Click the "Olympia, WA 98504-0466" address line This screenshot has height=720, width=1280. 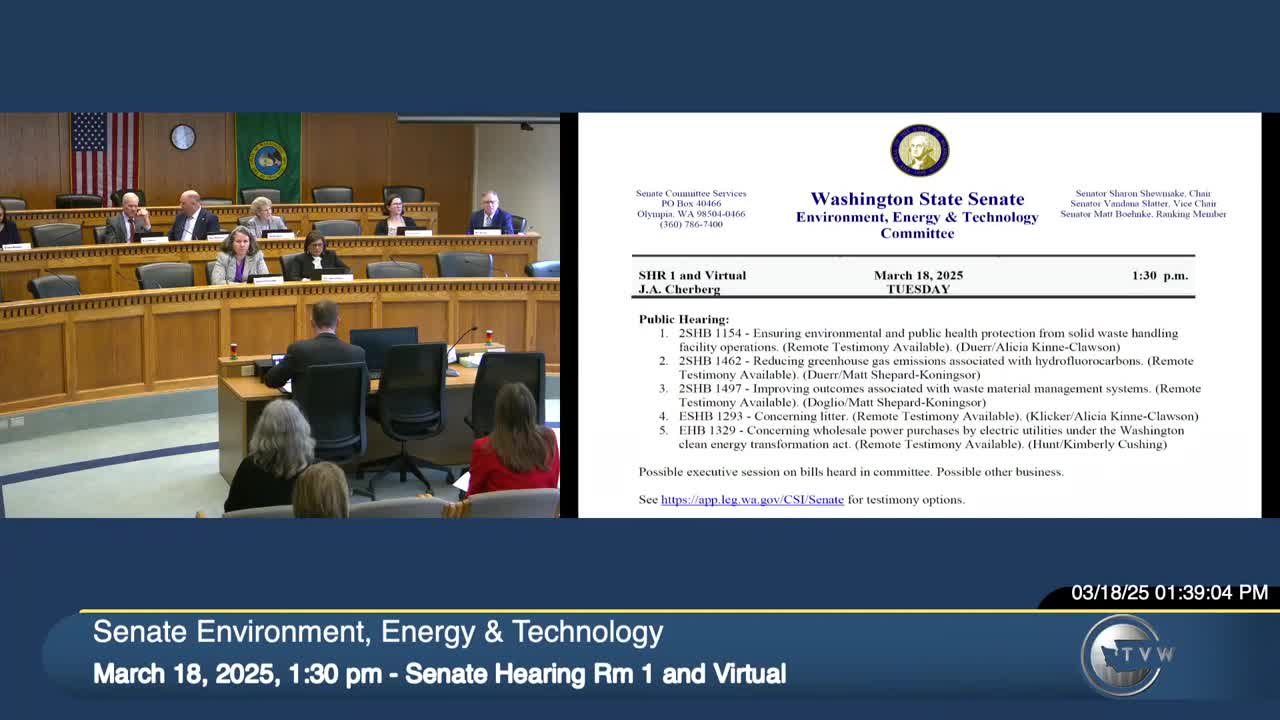coord(691,214)
